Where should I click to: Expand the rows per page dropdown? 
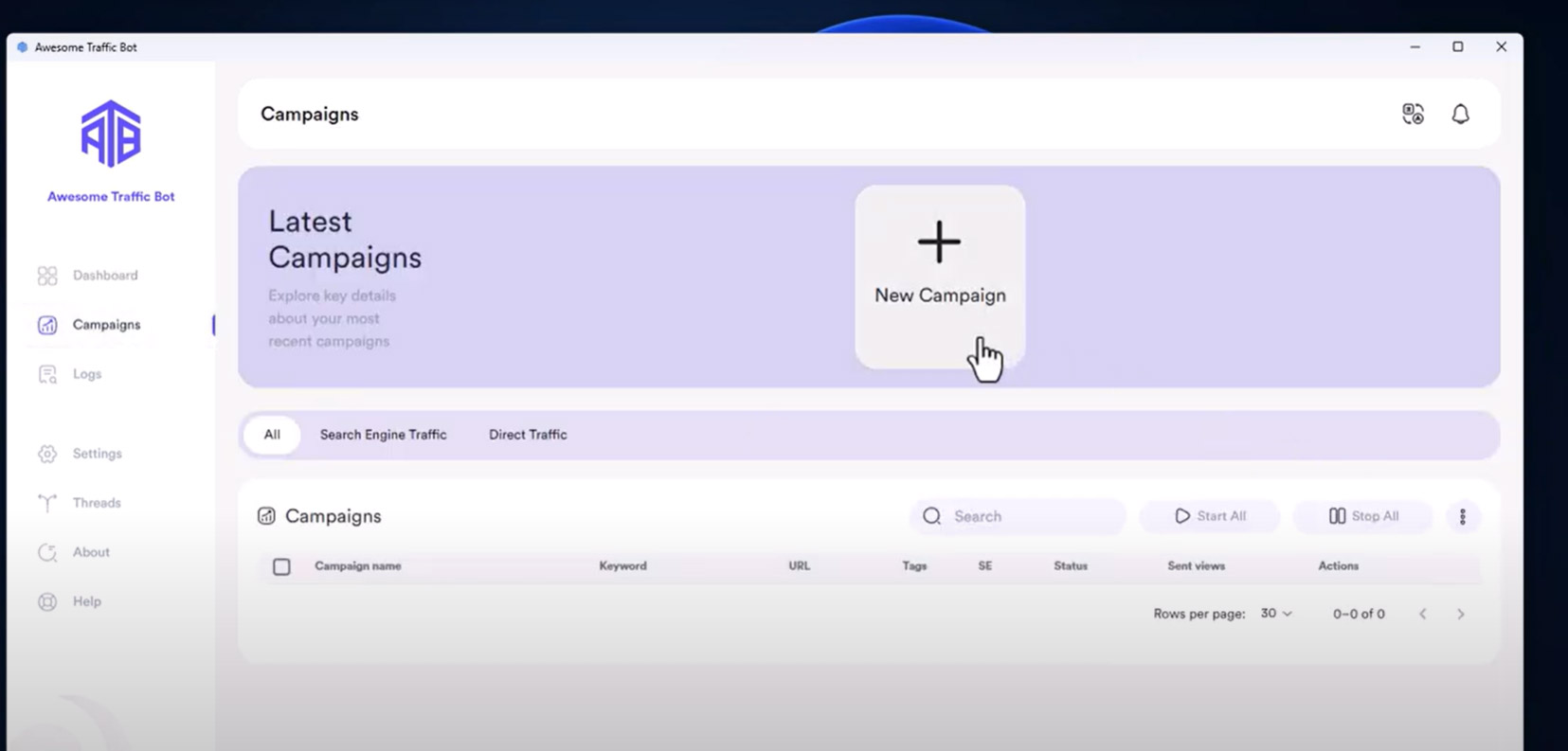1276,614
